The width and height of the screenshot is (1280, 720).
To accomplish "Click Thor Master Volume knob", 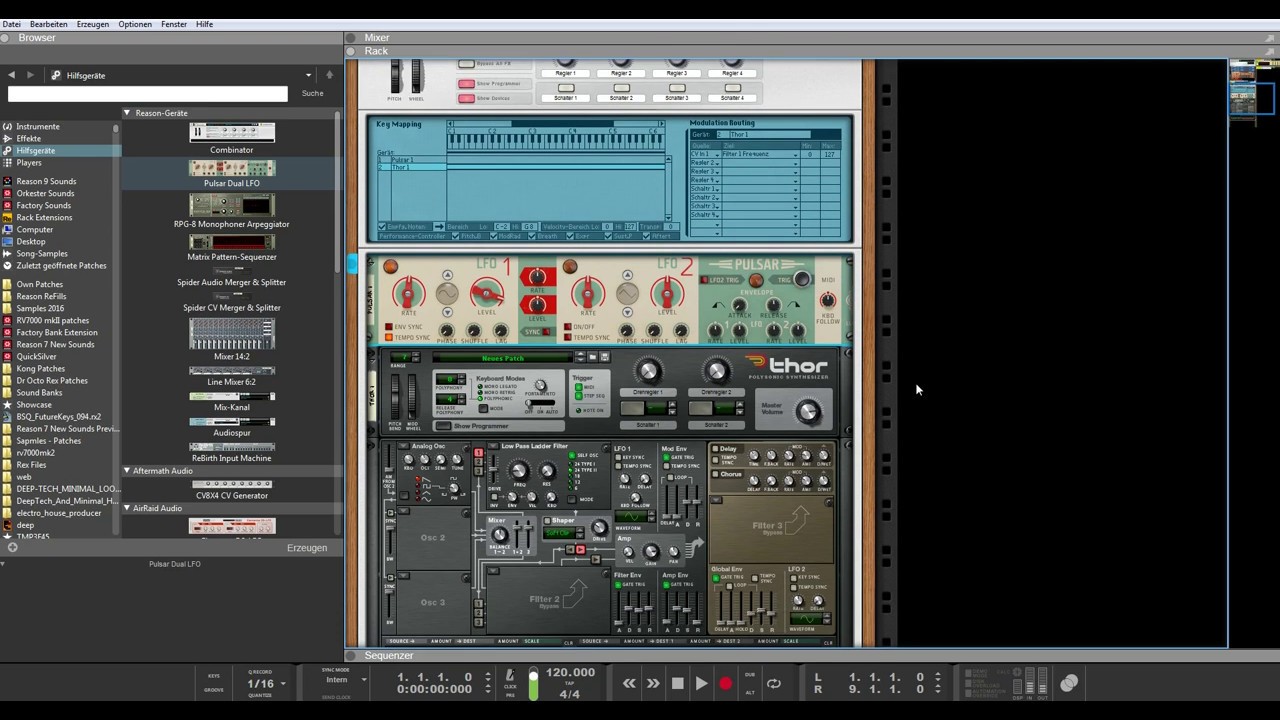I will click(x=808, y=411).
